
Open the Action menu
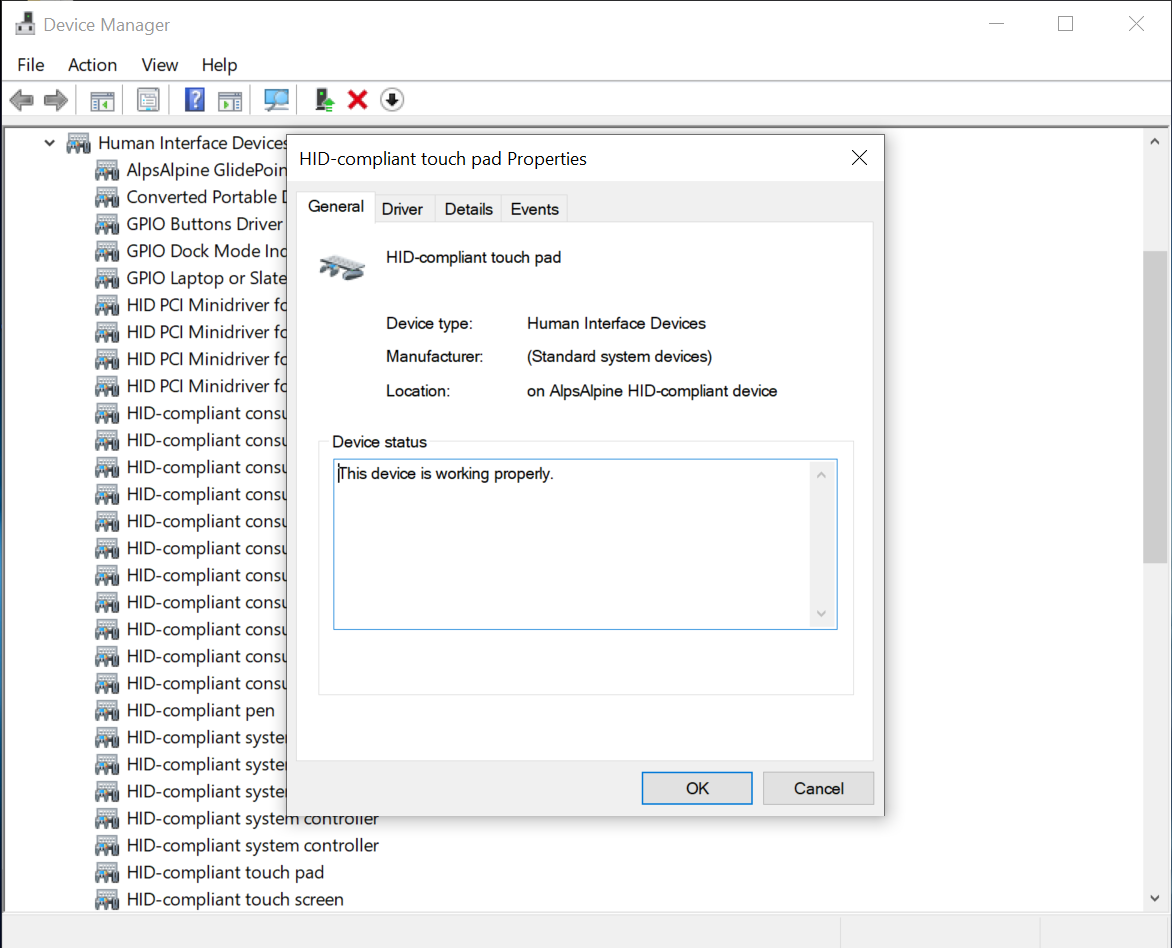coord(92,65)
